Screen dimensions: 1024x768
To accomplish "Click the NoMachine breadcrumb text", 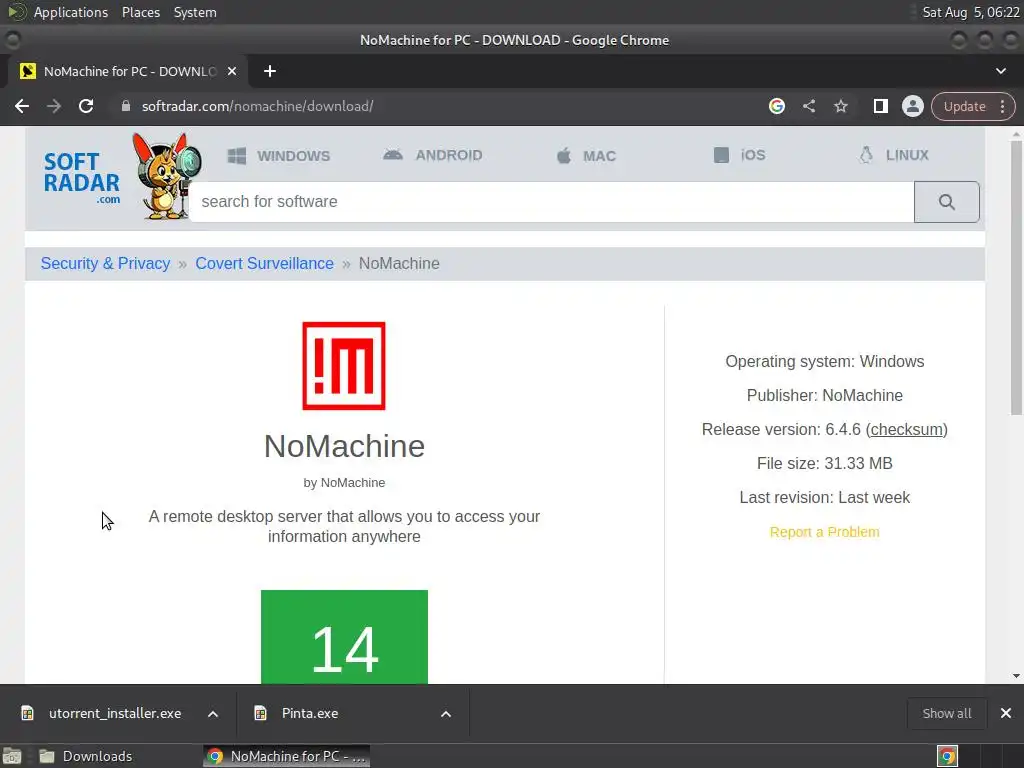I will coord(399,264).
